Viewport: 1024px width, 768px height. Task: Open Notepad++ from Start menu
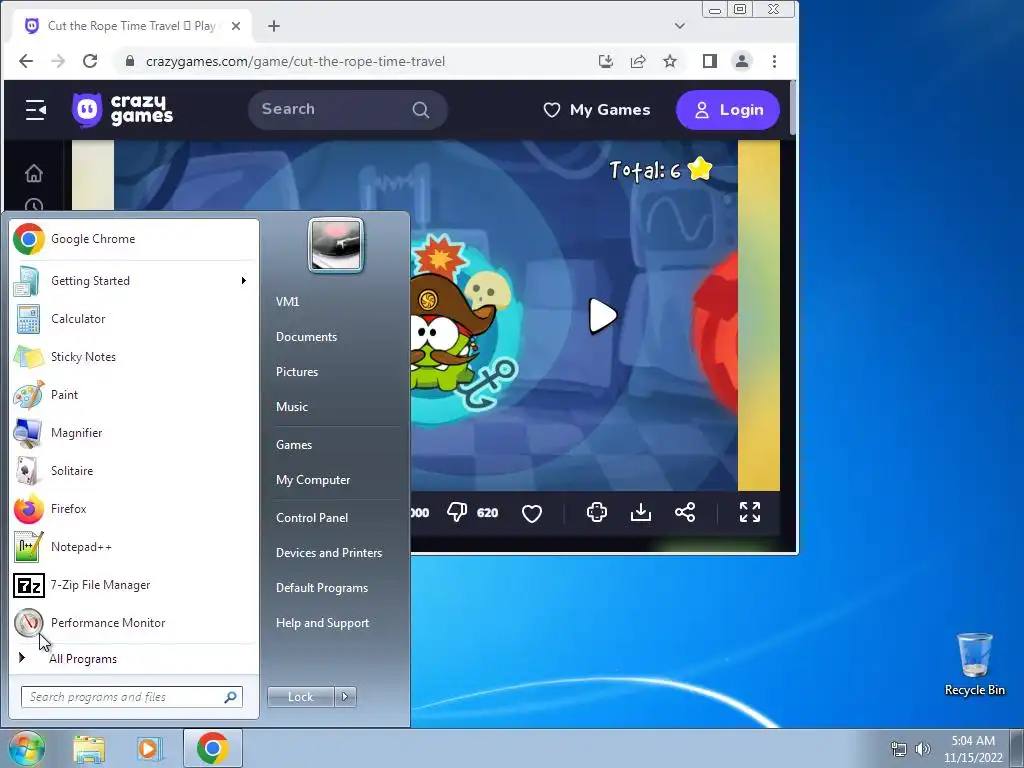[135, 547]
